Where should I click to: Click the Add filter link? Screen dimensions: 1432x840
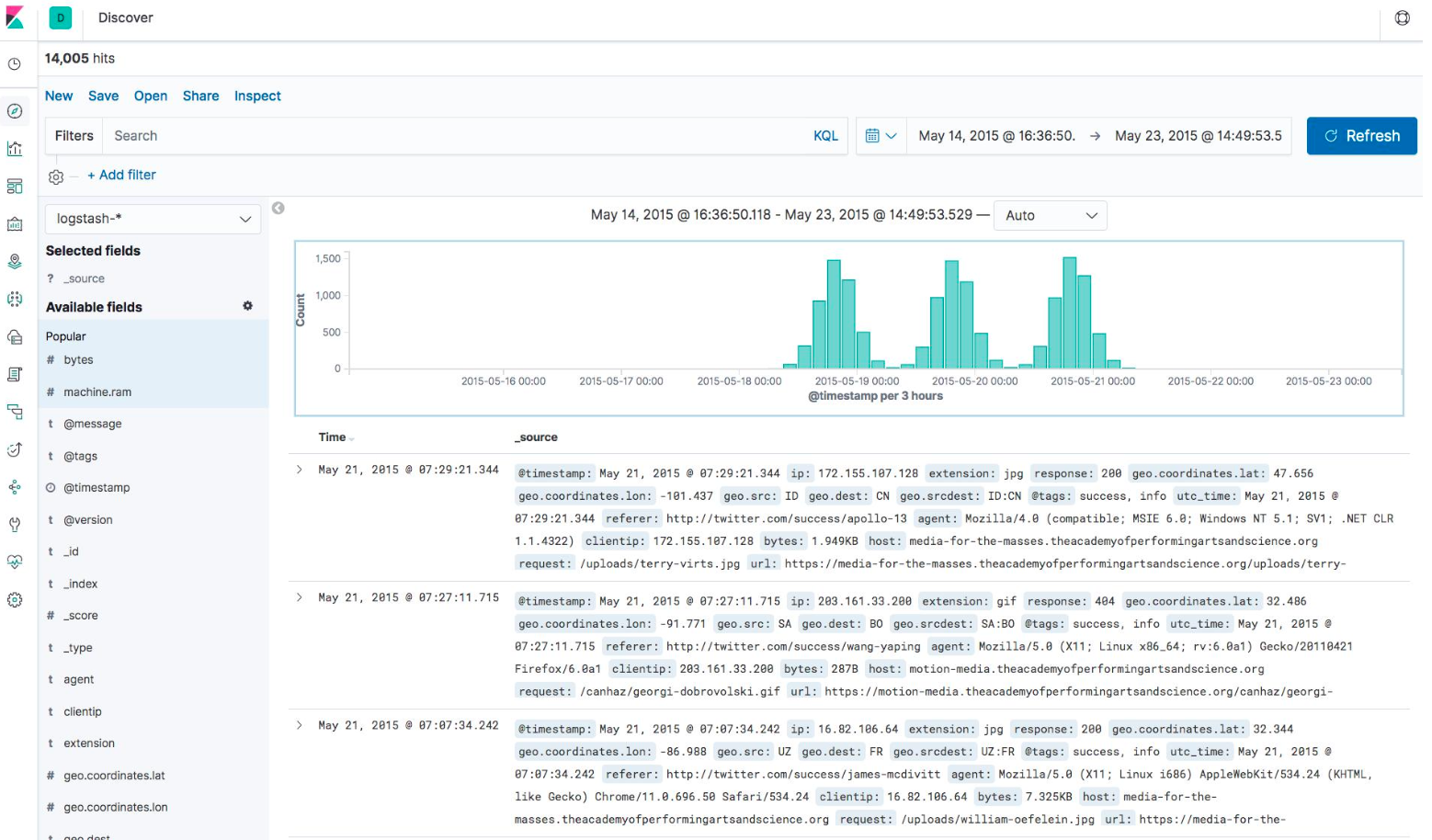121,175
